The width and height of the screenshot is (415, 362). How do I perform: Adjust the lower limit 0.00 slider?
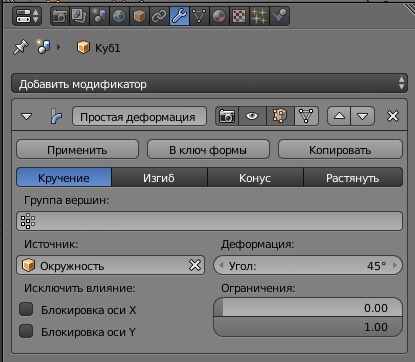(308, 307)
